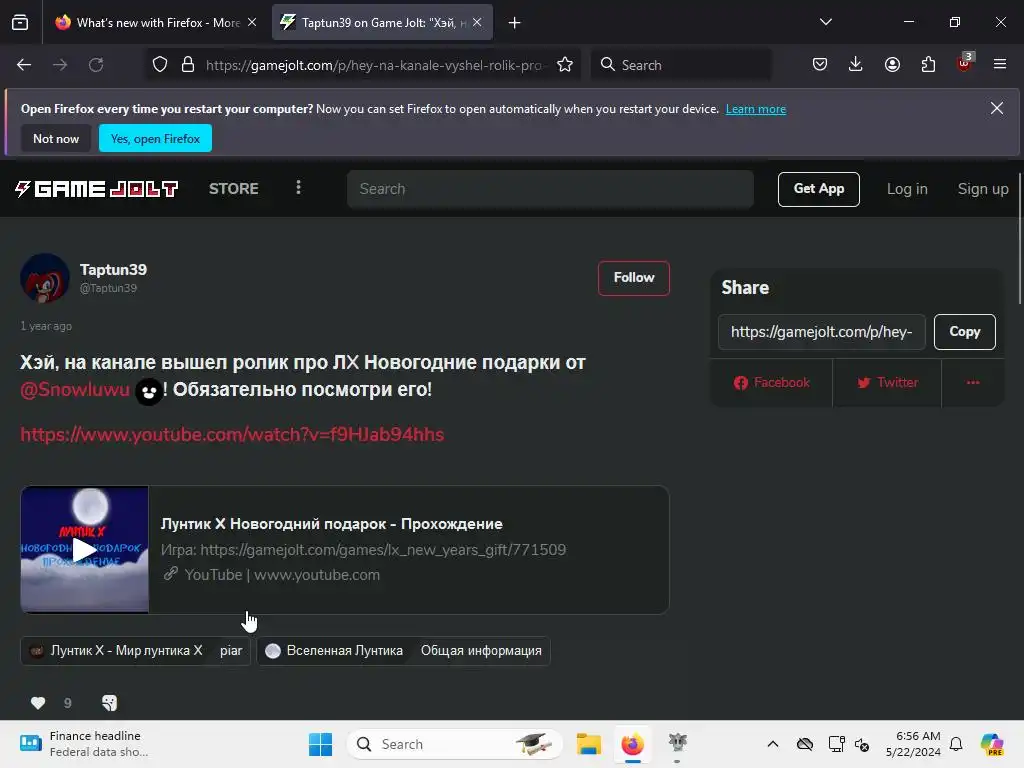This screenshot has width=1024, height=768.
Task: Click Not now in notification bar
Action: [56, 138]
